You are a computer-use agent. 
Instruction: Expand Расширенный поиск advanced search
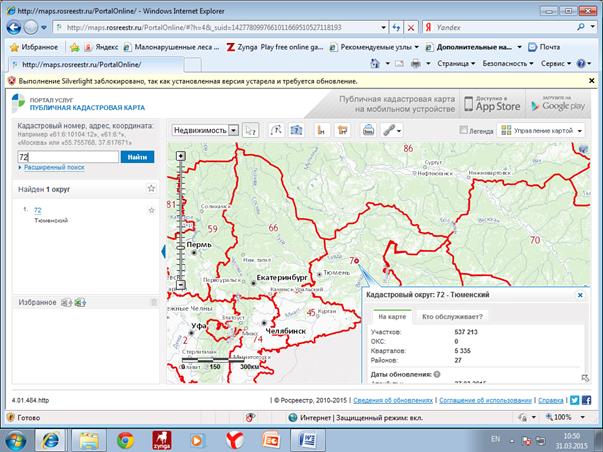[54, 167]
